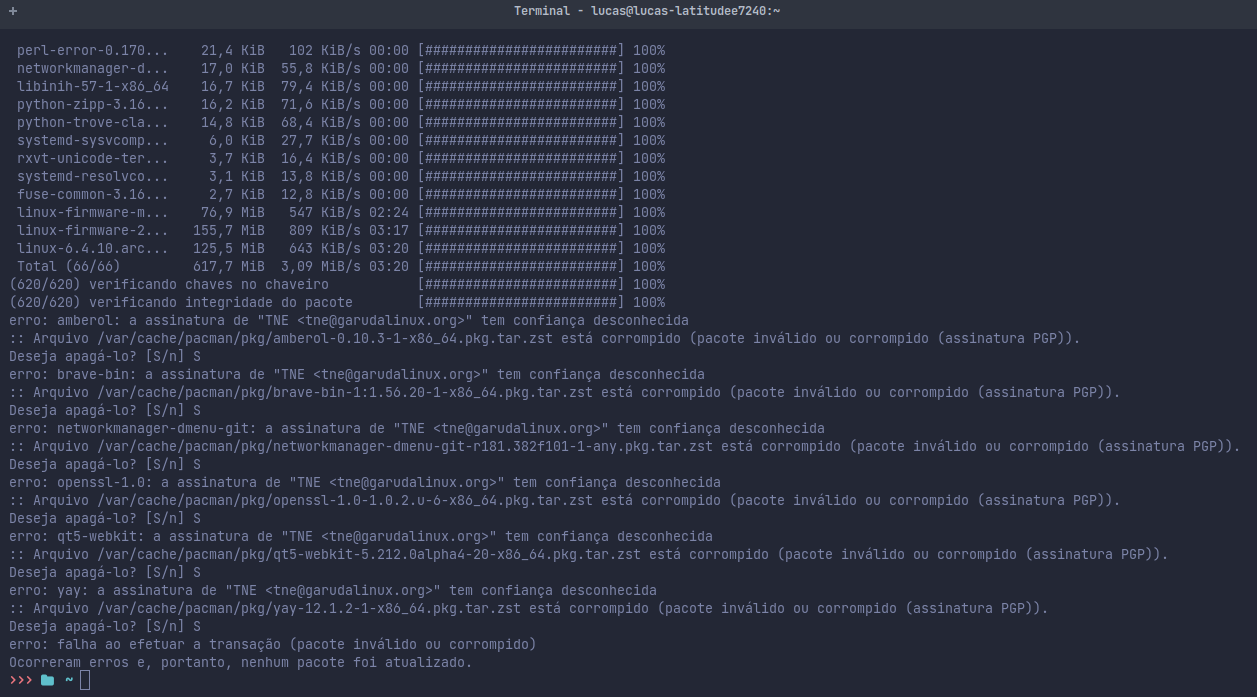Screen dimensions: 1257x697
Task: Click the "Deseja apagá-lo? [S/n] S" line below the amberol file path
Action: (x=105, y=356)
